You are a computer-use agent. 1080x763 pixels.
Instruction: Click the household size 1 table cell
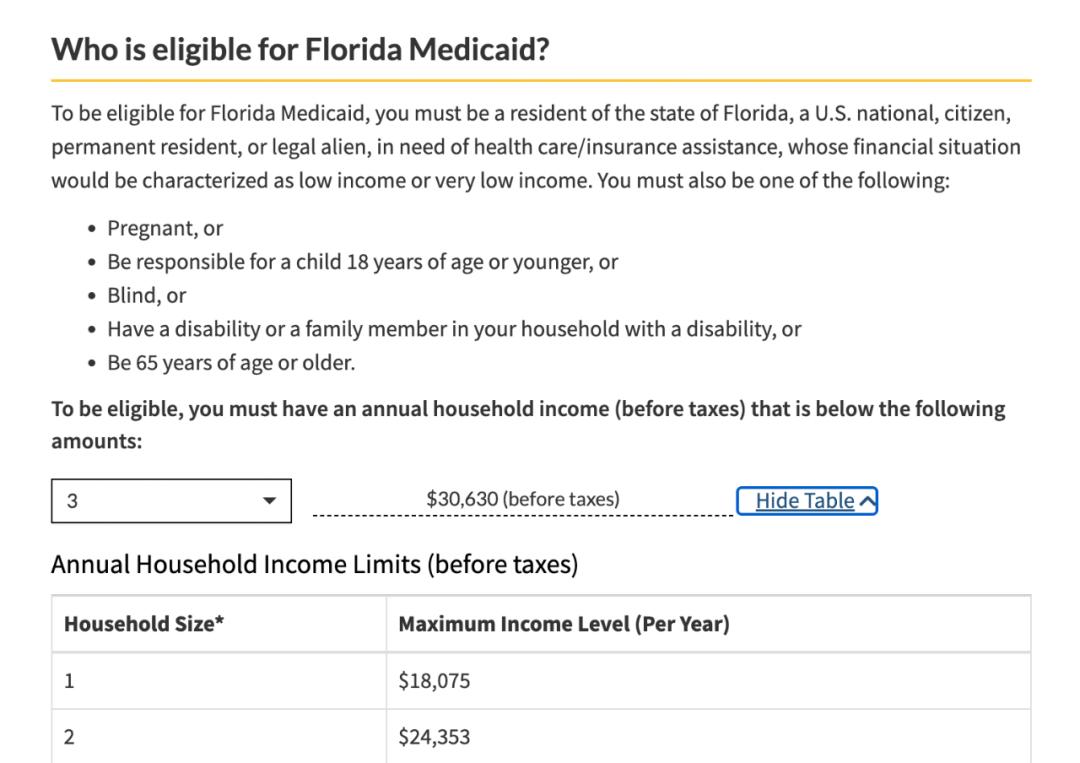(69, 681)
